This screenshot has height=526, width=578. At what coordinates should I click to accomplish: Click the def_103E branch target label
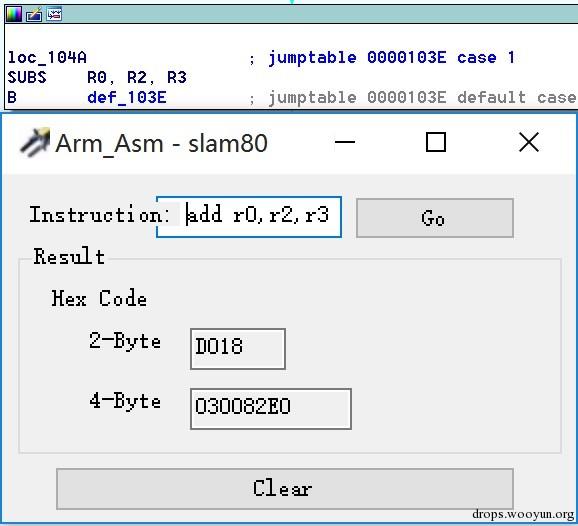tap(127, 98)
